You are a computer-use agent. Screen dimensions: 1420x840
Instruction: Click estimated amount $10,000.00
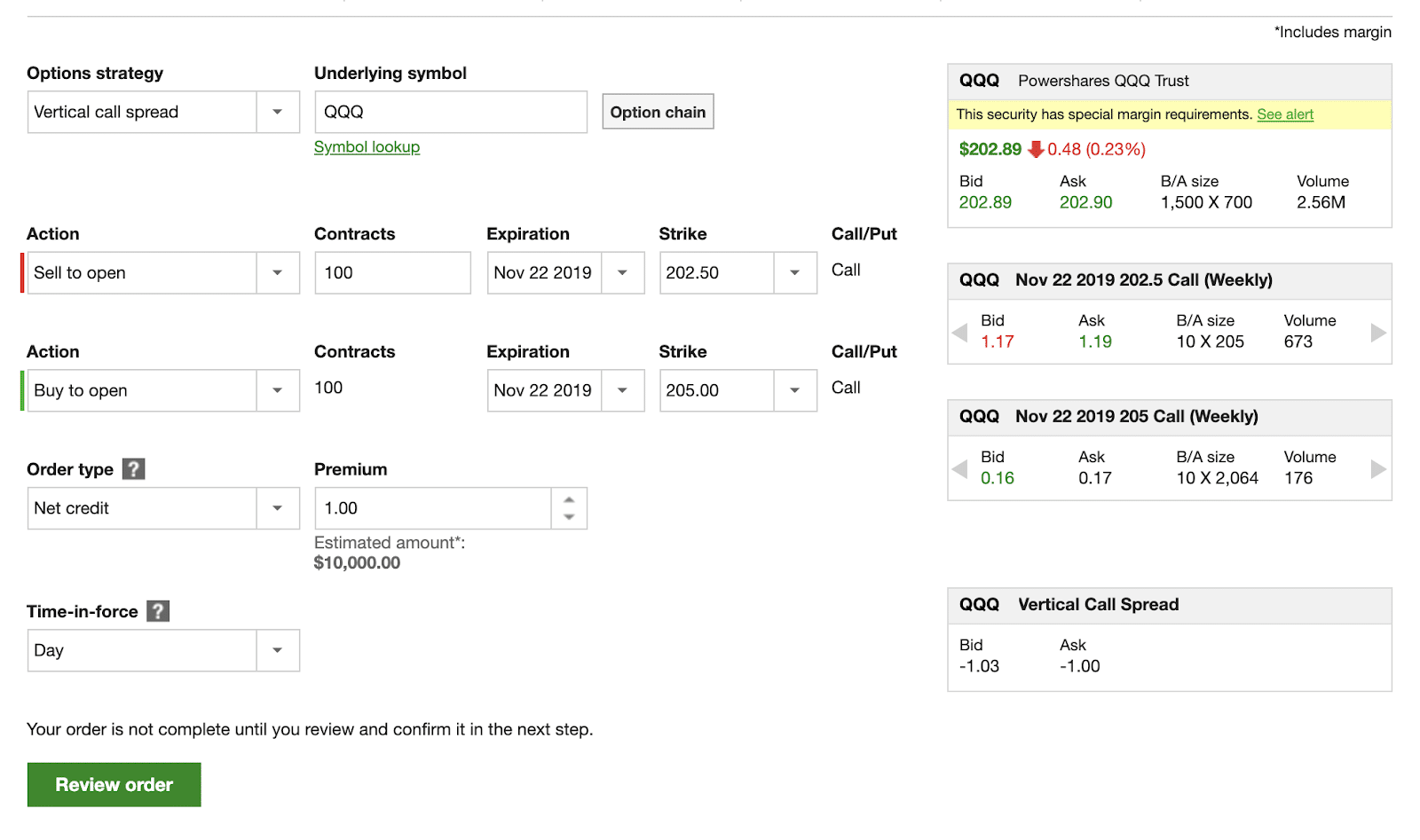[x=357, y=562]
